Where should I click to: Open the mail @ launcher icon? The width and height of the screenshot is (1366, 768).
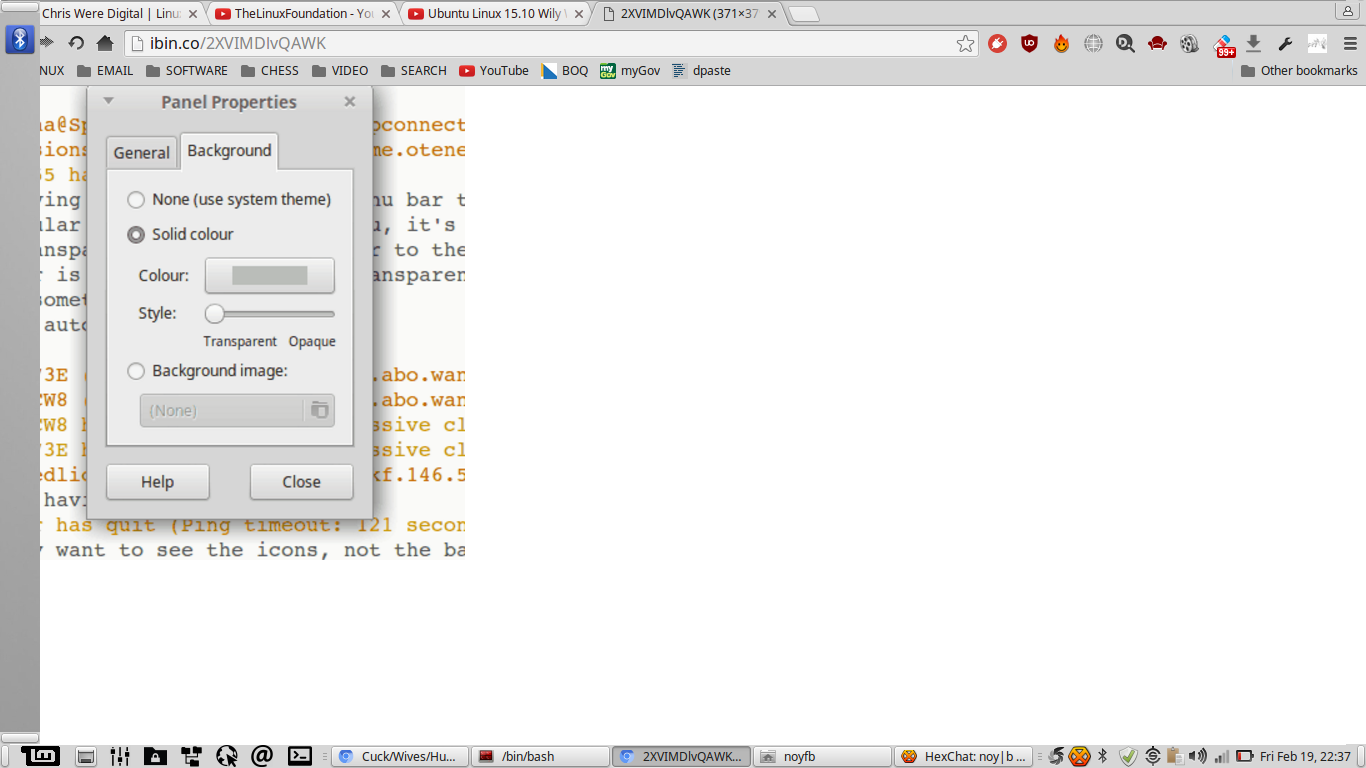click(262, 756)
